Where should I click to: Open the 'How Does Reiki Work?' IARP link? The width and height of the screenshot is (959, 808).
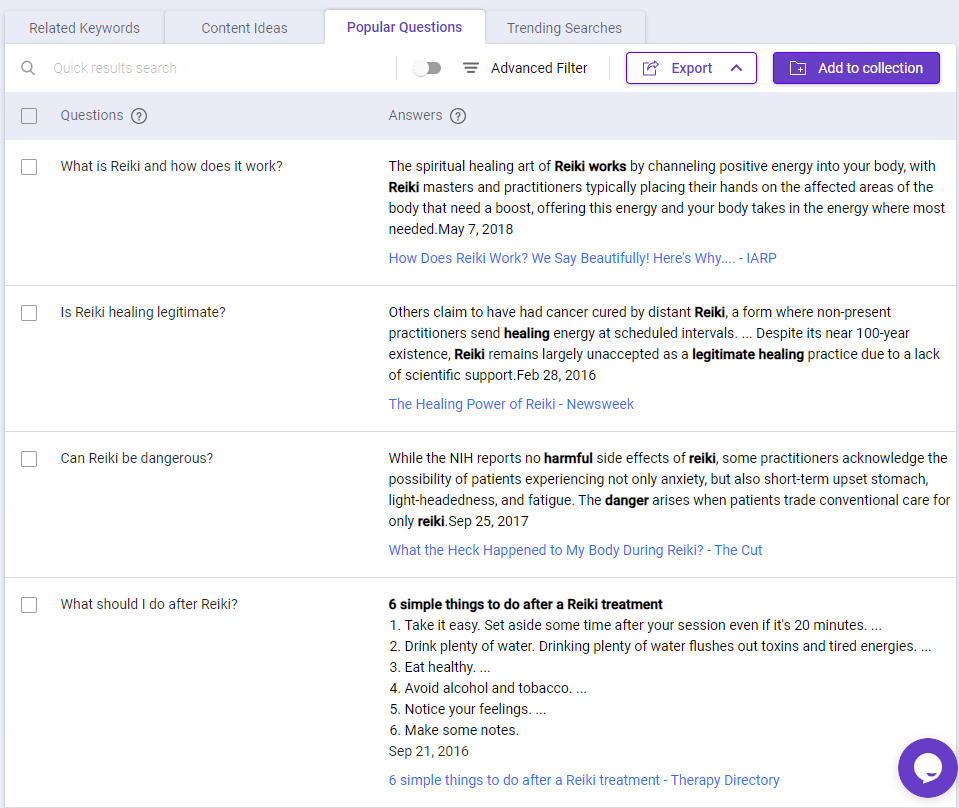coord(582,258)
